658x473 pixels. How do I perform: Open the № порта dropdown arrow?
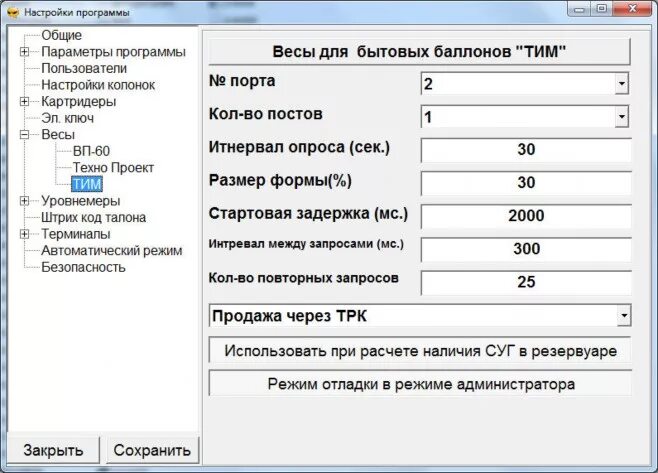point(621,84)
